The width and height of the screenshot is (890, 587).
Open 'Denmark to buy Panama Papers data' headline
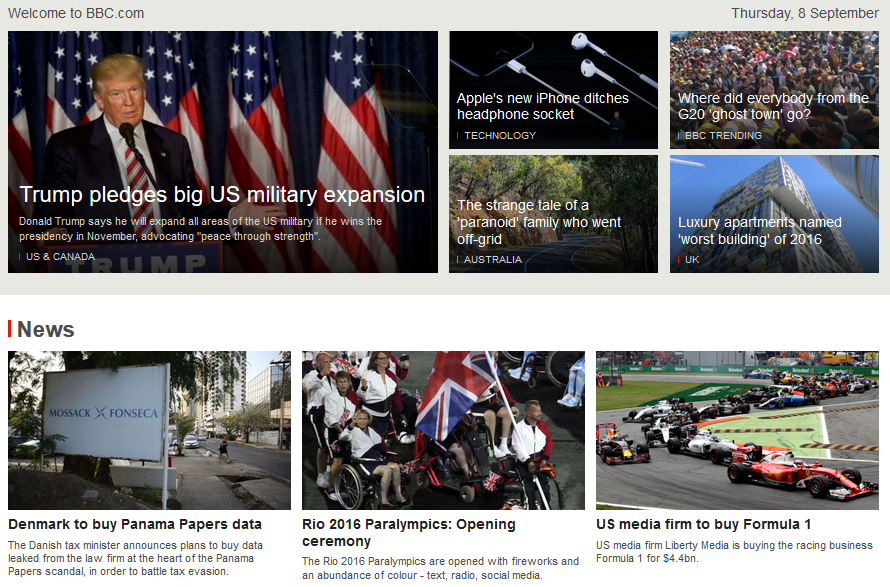point(135,524)
